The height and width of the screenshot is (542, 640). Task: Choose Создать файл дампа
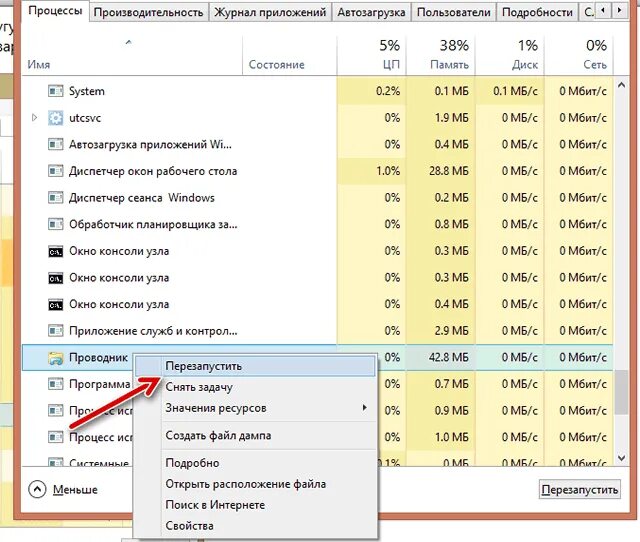255,435
